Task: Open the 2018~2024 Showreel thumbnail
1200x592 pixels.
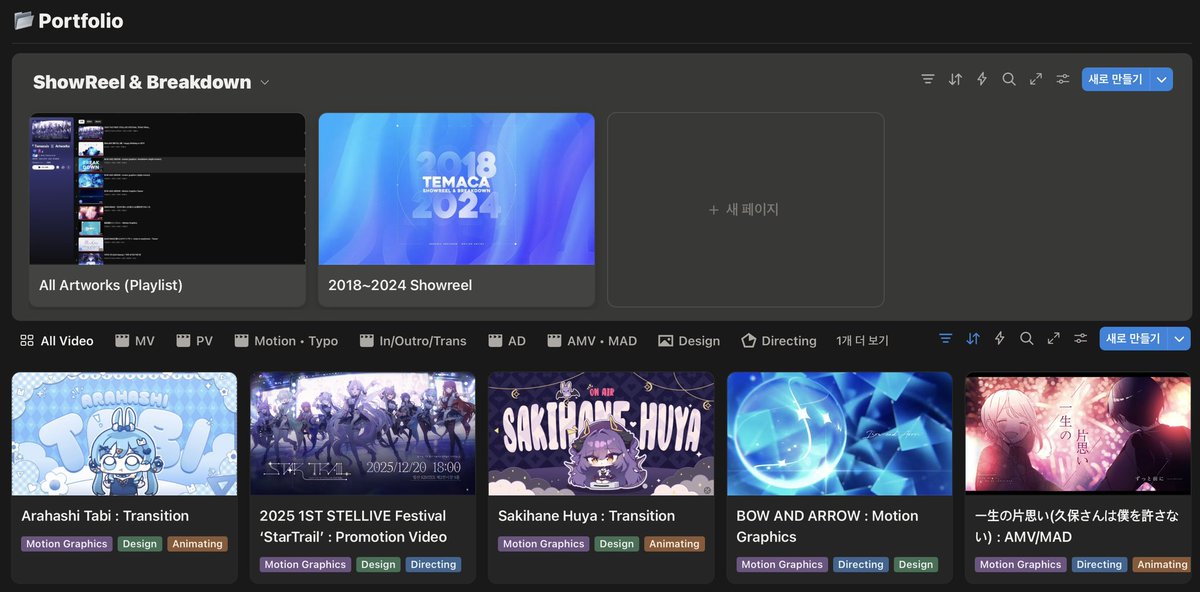Action: pos(456,188)
